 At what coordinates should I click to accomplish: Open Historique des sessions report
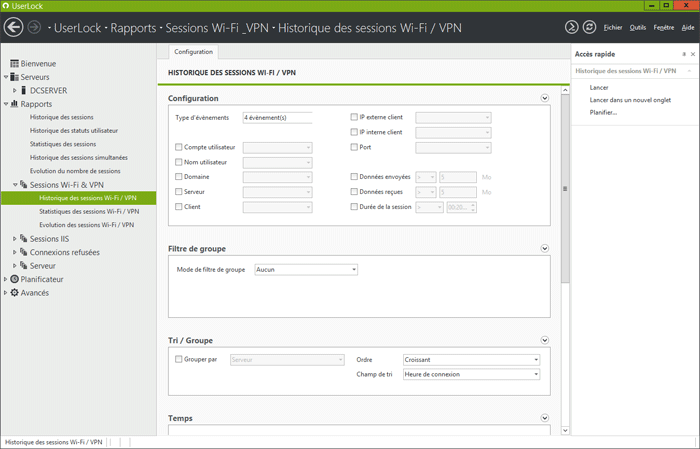click(x=62, y=117)
